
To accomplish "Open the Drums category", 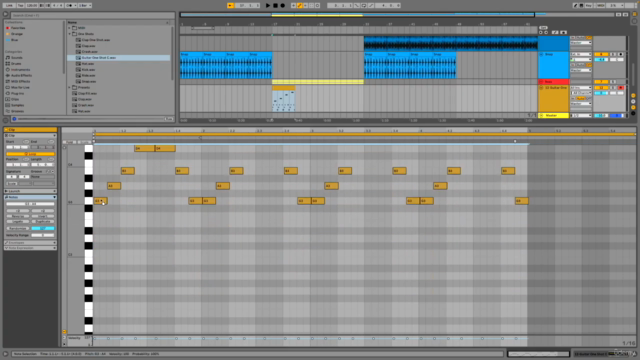I will (16, 64).
